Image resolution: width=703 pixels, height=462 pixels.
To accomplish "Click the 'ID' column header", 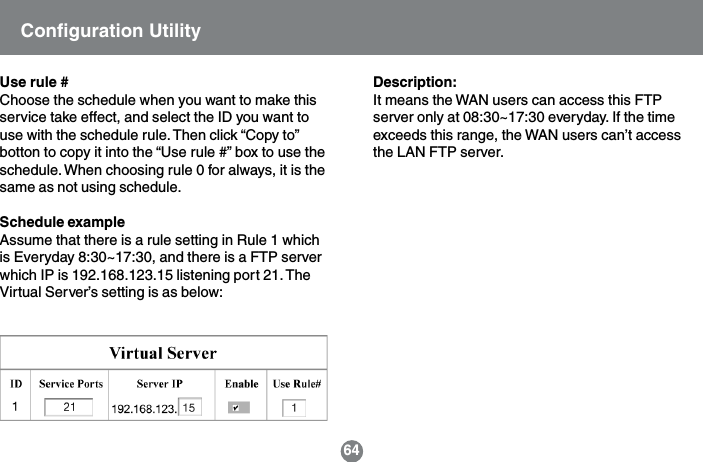I will pyautogui.click(x=16, y=384).
